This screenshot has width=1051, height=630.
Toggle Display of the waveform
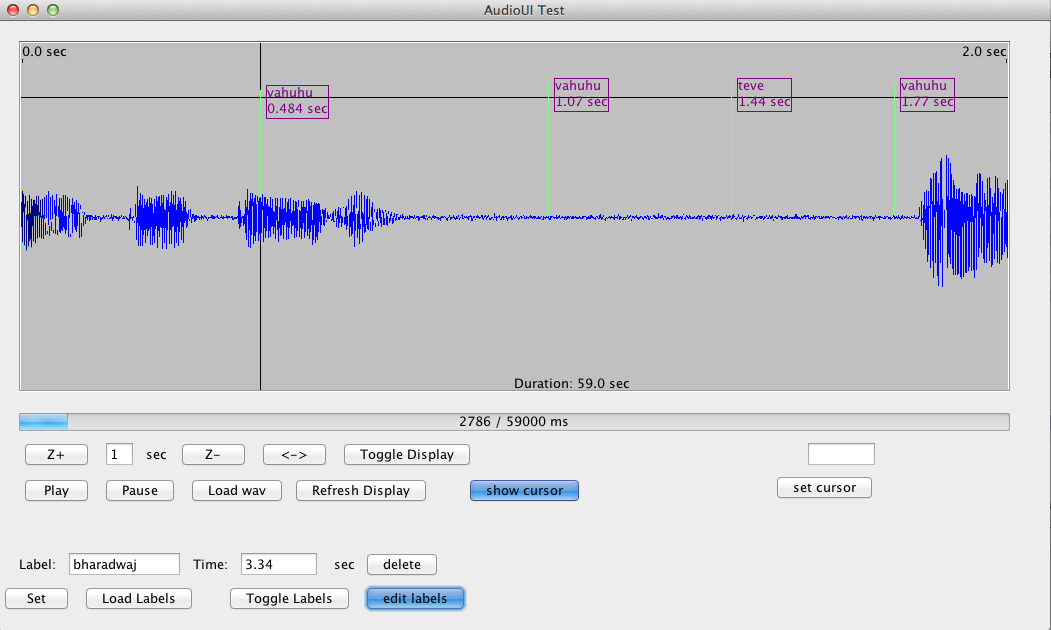tap(407, 454)
